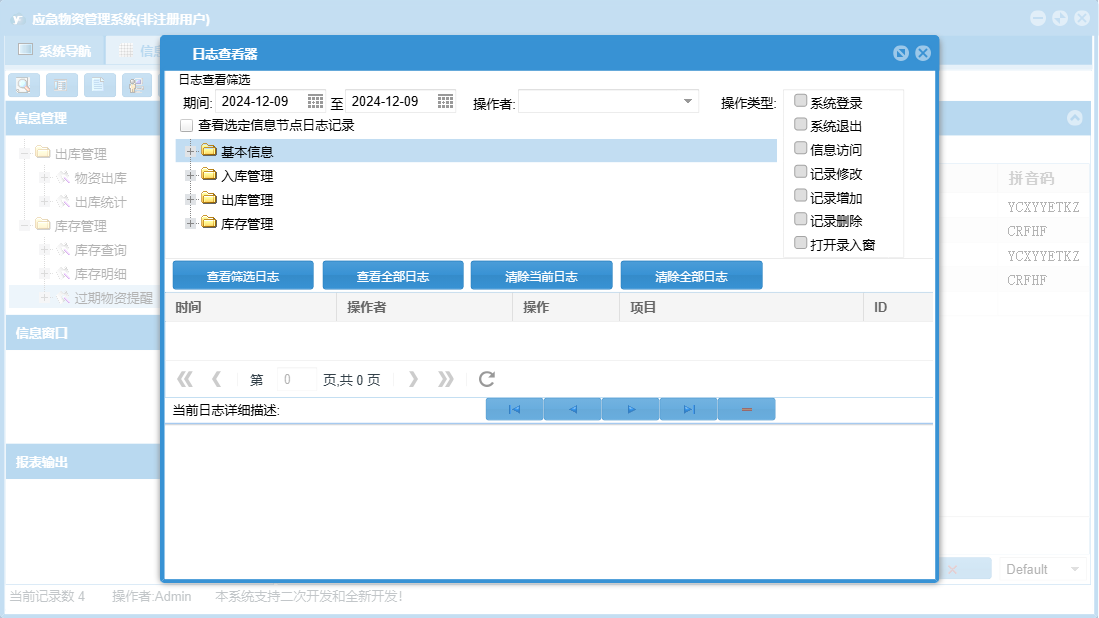Screen dimensions: 1099x618
Task: Open the 操作者 dropdown list
Action: coord(688,101)
